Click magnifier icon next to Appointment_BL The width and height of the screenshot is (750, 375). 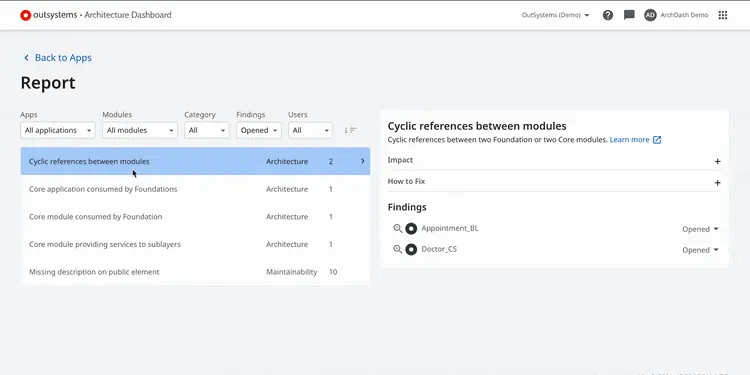tap(397, 229)
